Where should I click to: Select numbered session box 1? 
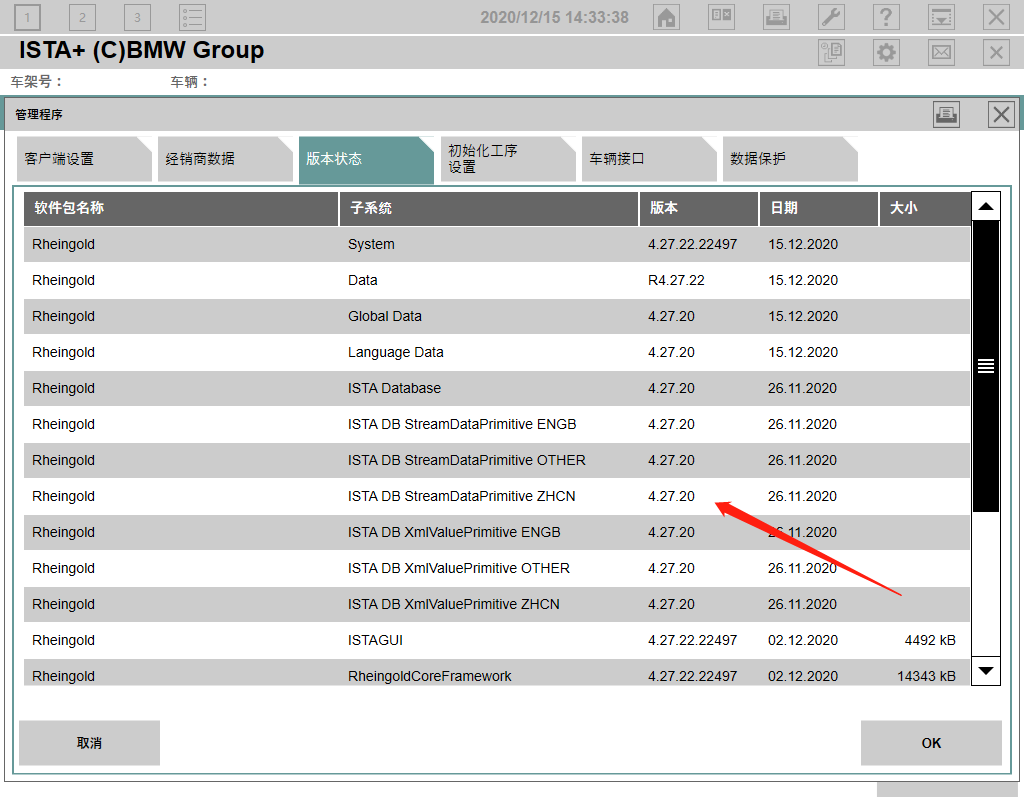pos(27,17)
